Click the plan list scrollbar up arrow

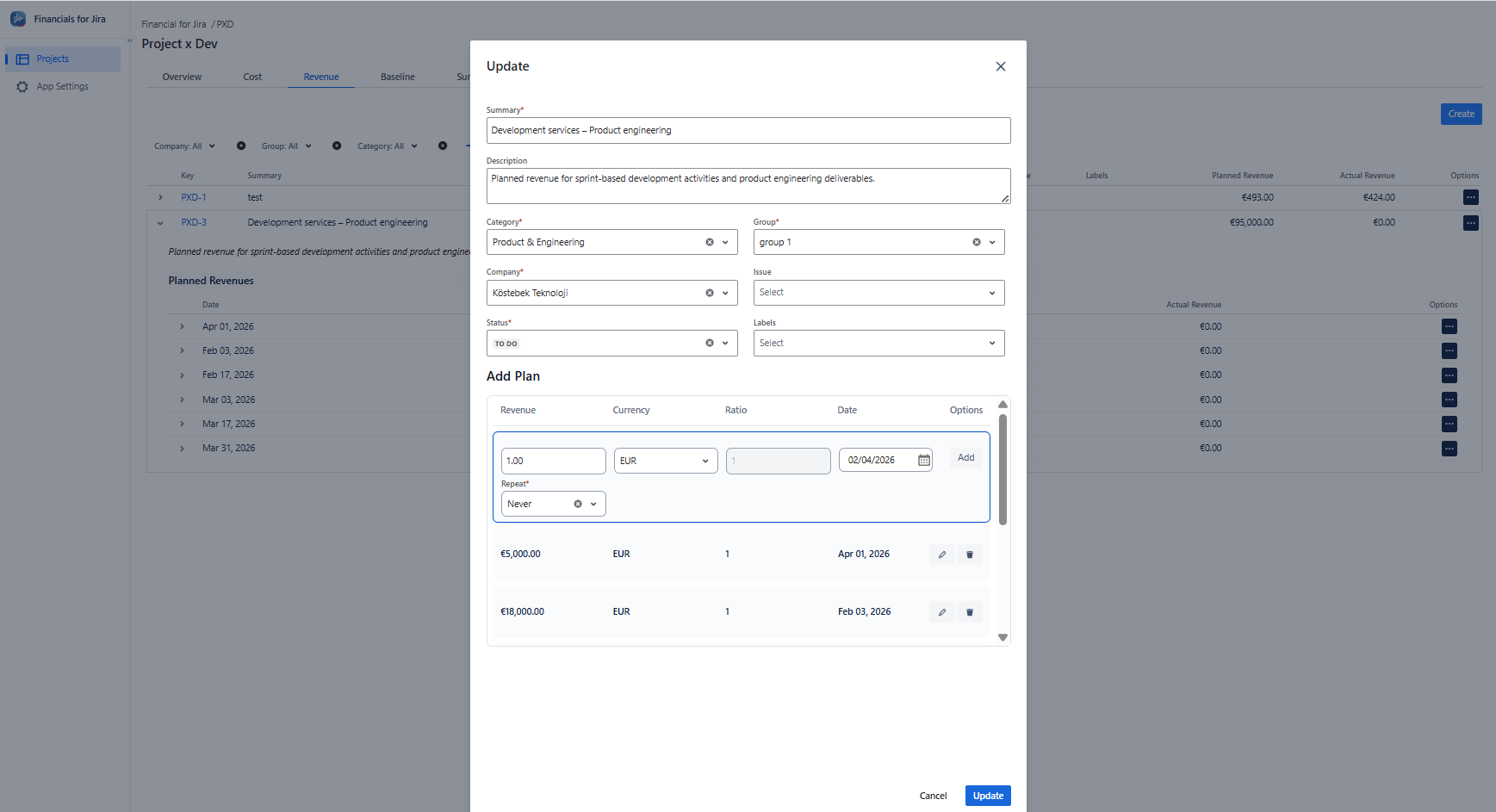[1003, 405]
